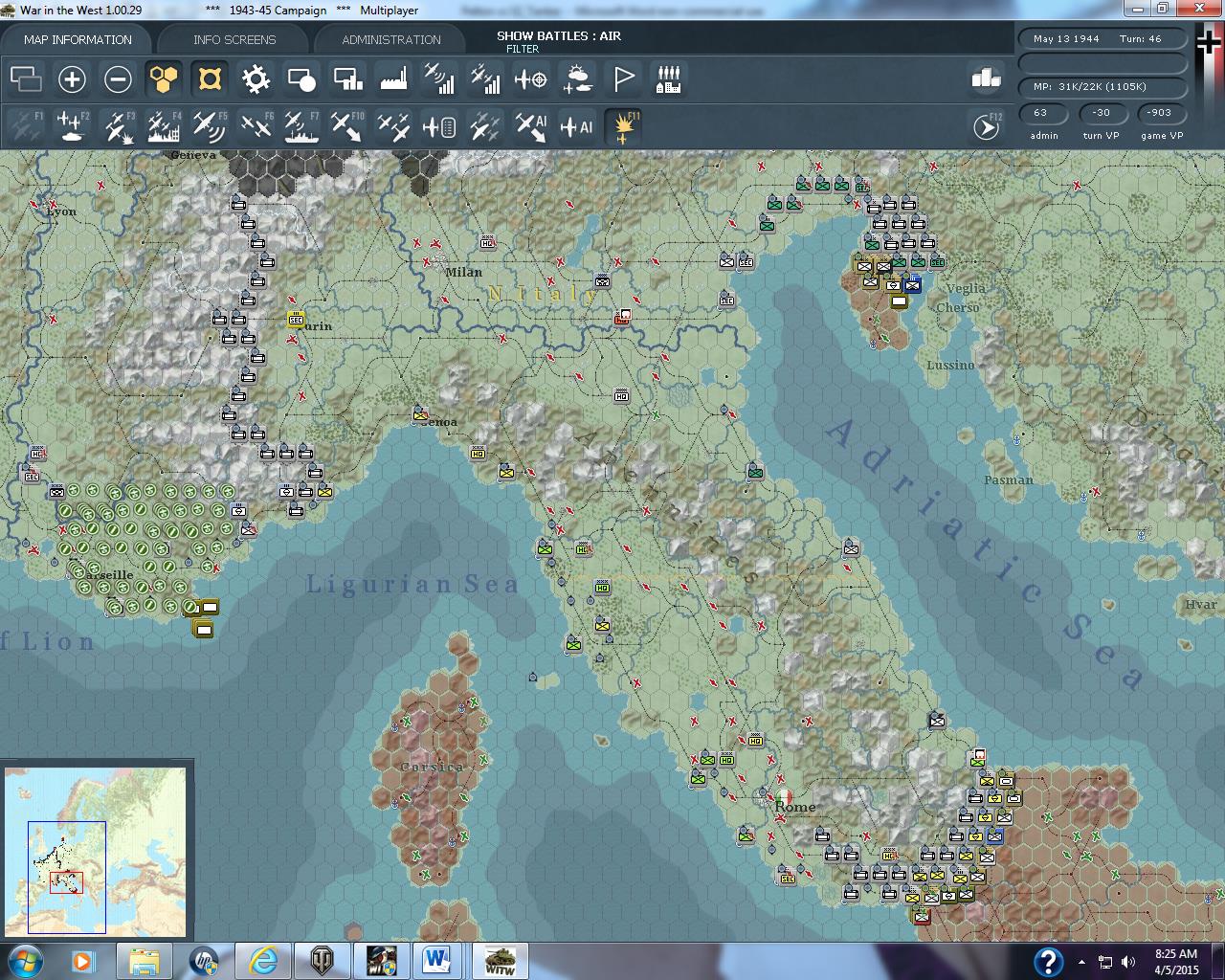Select the F10 air transfer mode
Screen dimensions: 1225x980
tap(347, 126)
